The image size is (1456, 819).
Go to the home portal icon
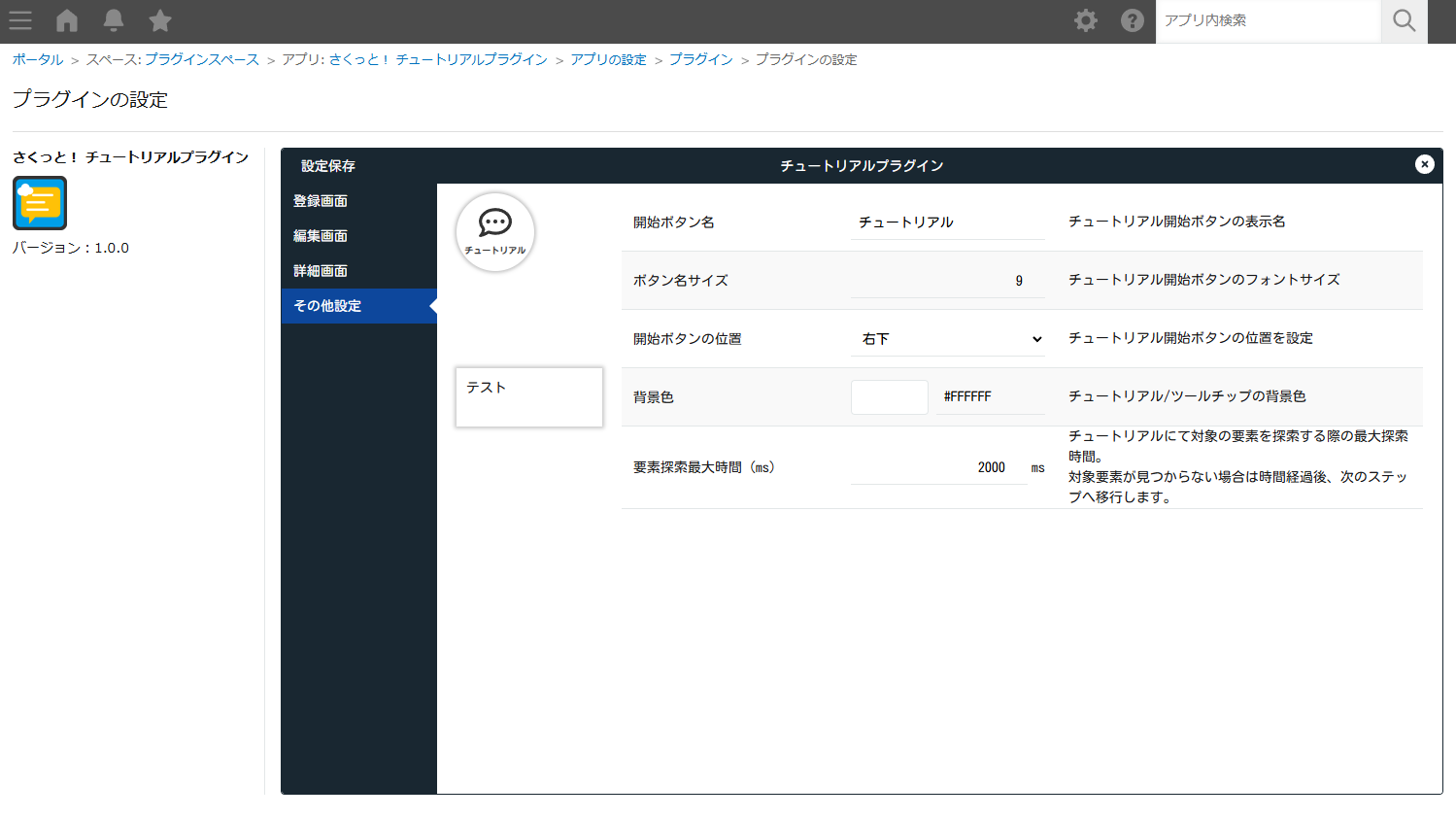point(67,20)
